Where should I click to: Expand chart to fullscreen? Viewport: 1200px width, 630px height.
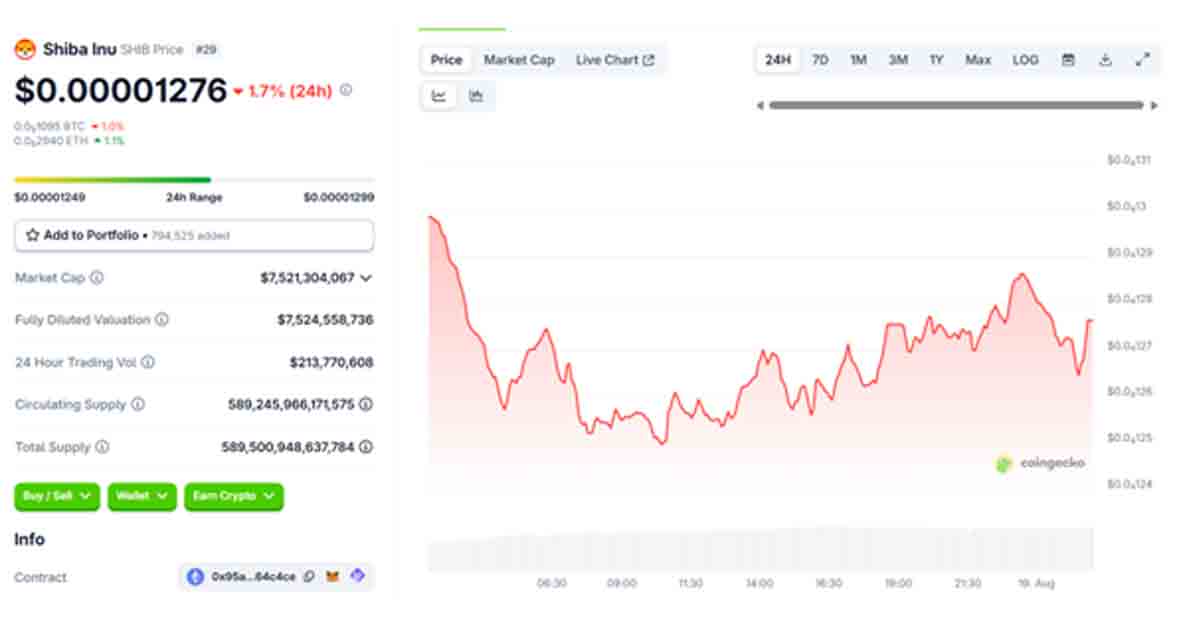(1142, 60)
